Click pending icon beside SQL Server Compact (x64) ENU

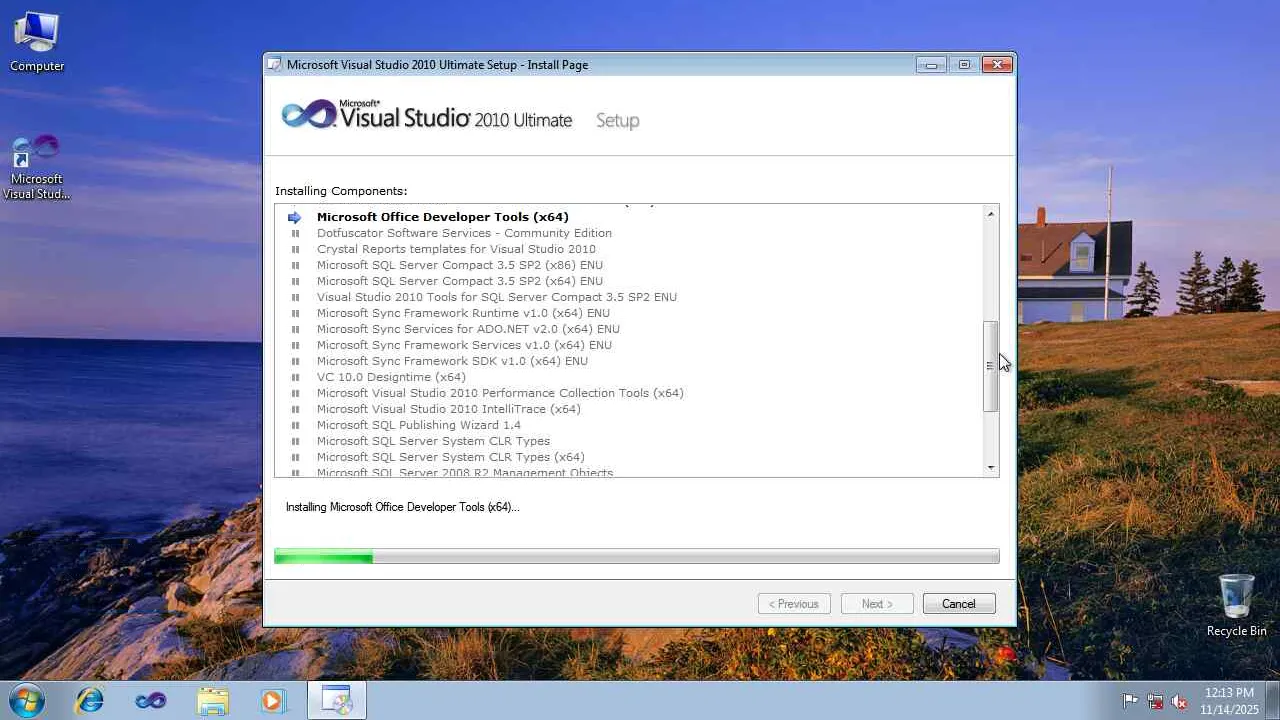pos(295,281)
